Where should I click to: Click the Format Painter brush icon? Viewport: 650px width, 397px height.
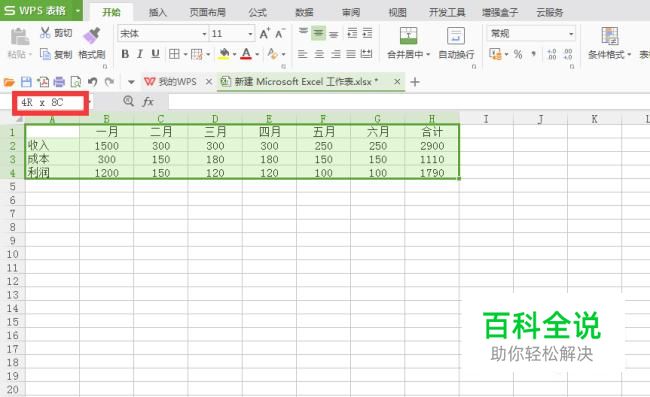tap(92, 36)
